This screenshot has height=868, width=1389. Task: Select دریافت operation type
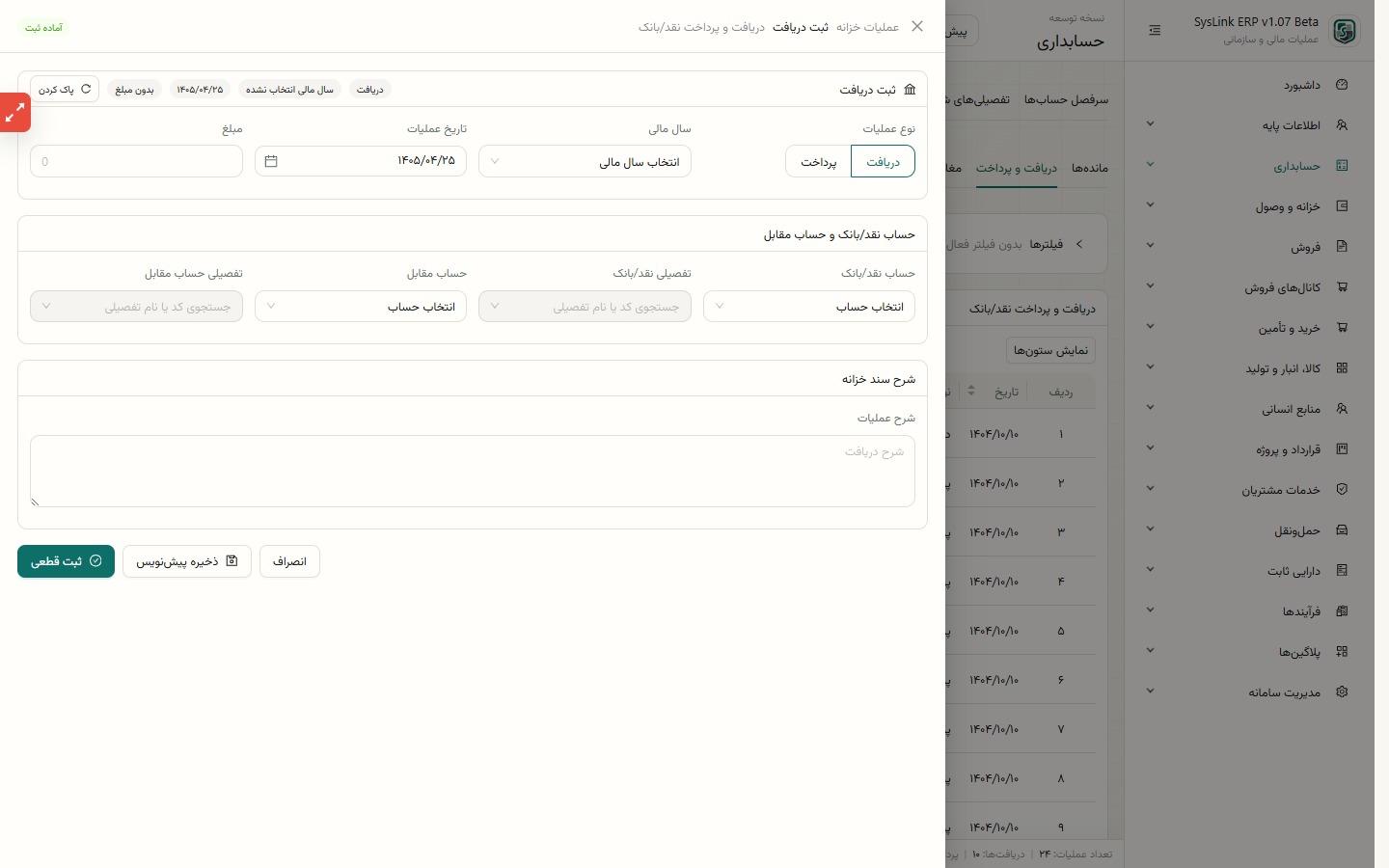[x=883, y=162]
